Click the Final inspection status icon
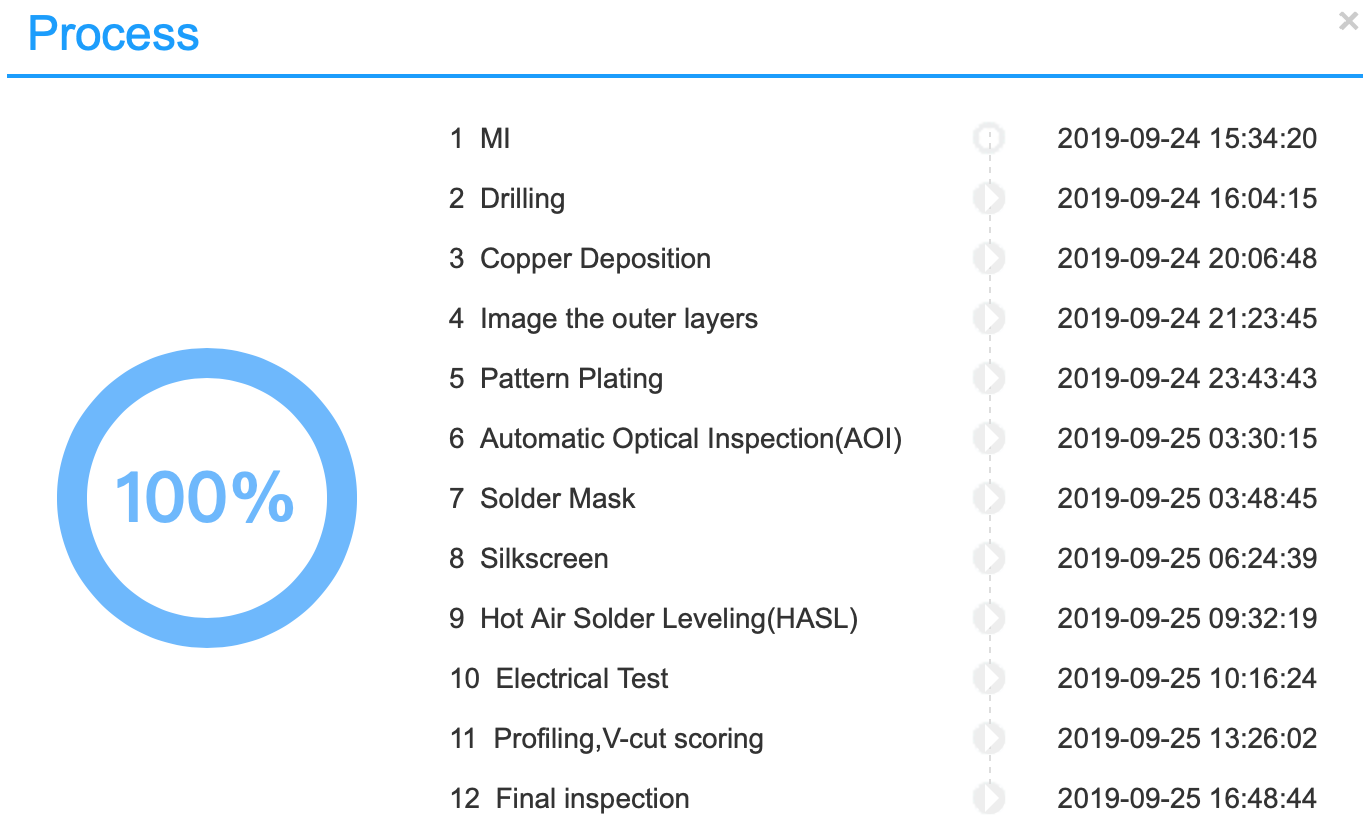 989,798
